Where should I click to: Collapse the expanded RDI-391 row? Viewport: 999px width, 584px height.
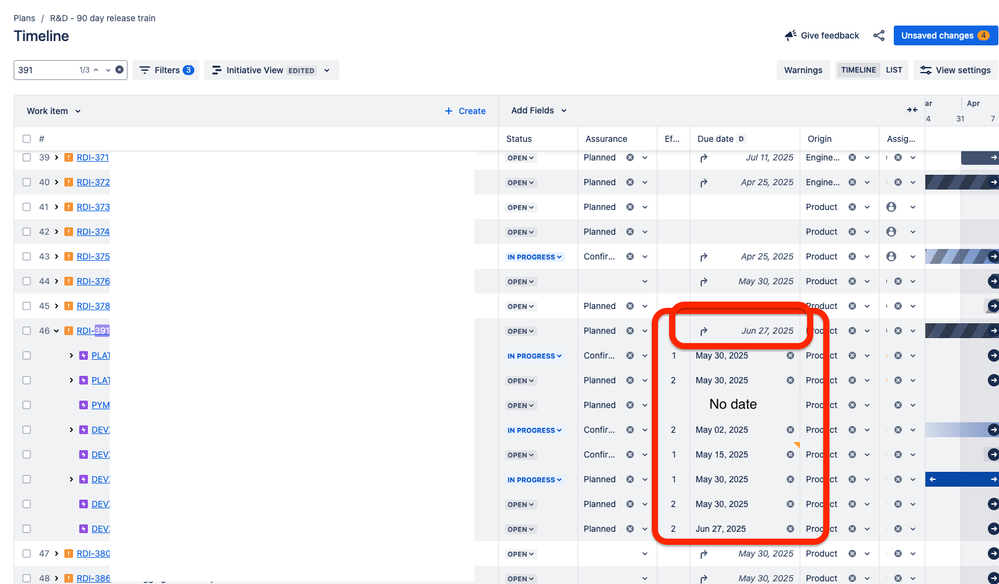click(56, 331)
